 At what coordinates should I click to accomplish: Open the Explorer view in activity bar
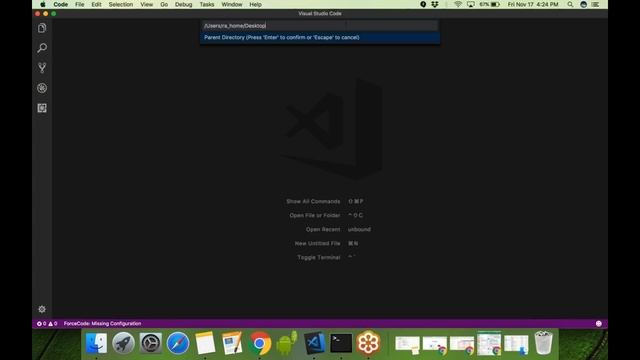tap(42, 28)
